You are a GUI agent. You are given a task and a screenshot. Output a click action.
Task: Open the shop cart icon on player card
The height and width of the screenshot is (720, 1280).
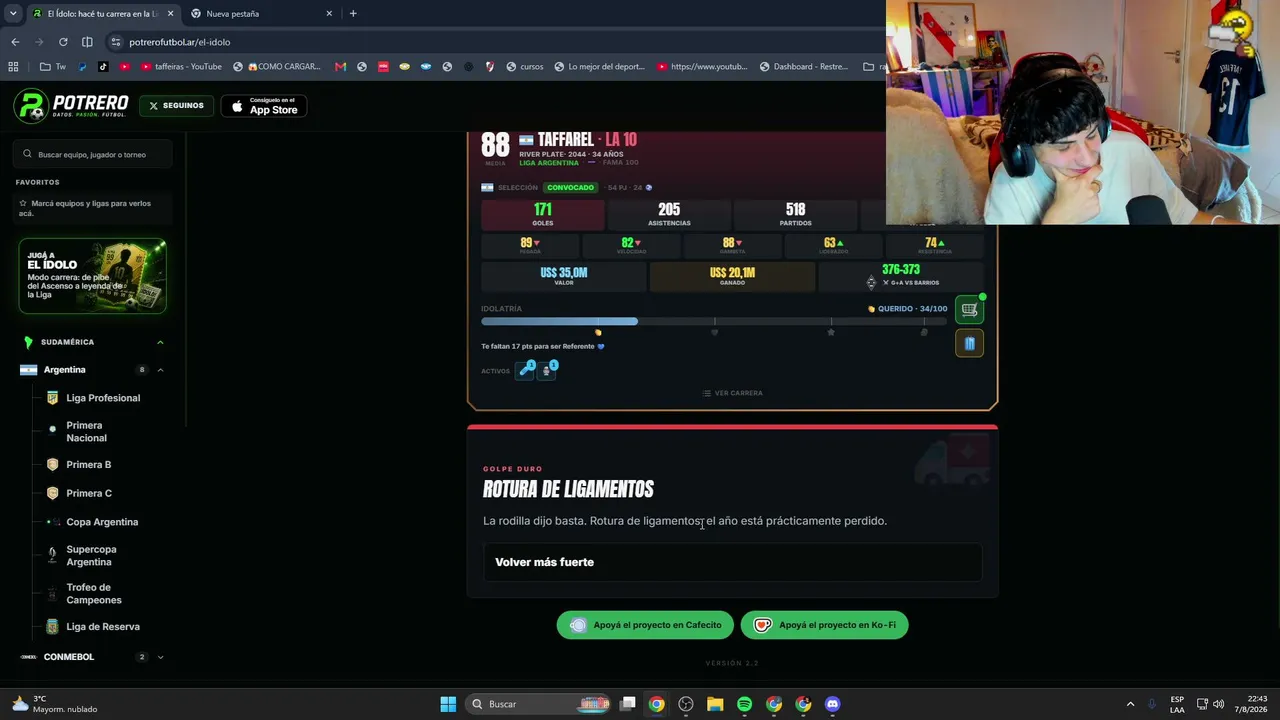(969, 309)
